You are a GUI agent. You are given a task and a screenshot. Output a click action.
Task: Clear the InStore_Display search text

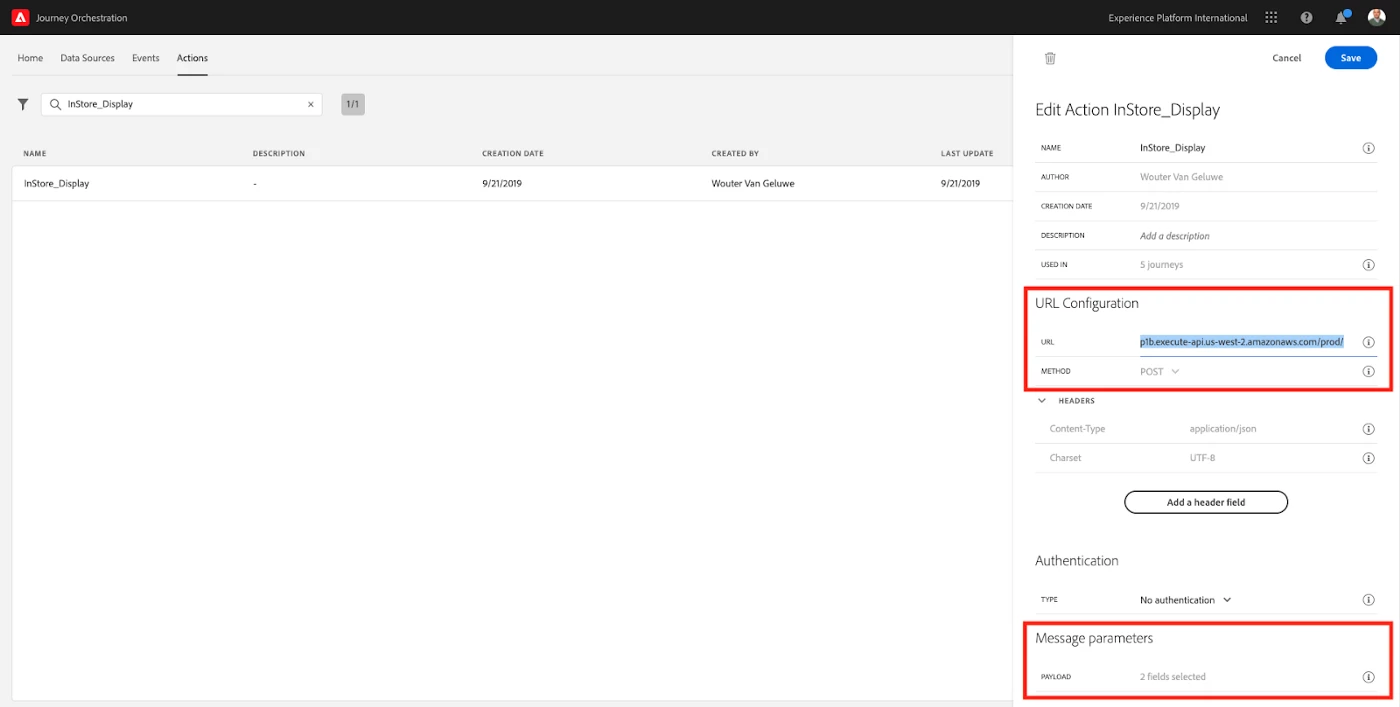click(x=310, y=104)
